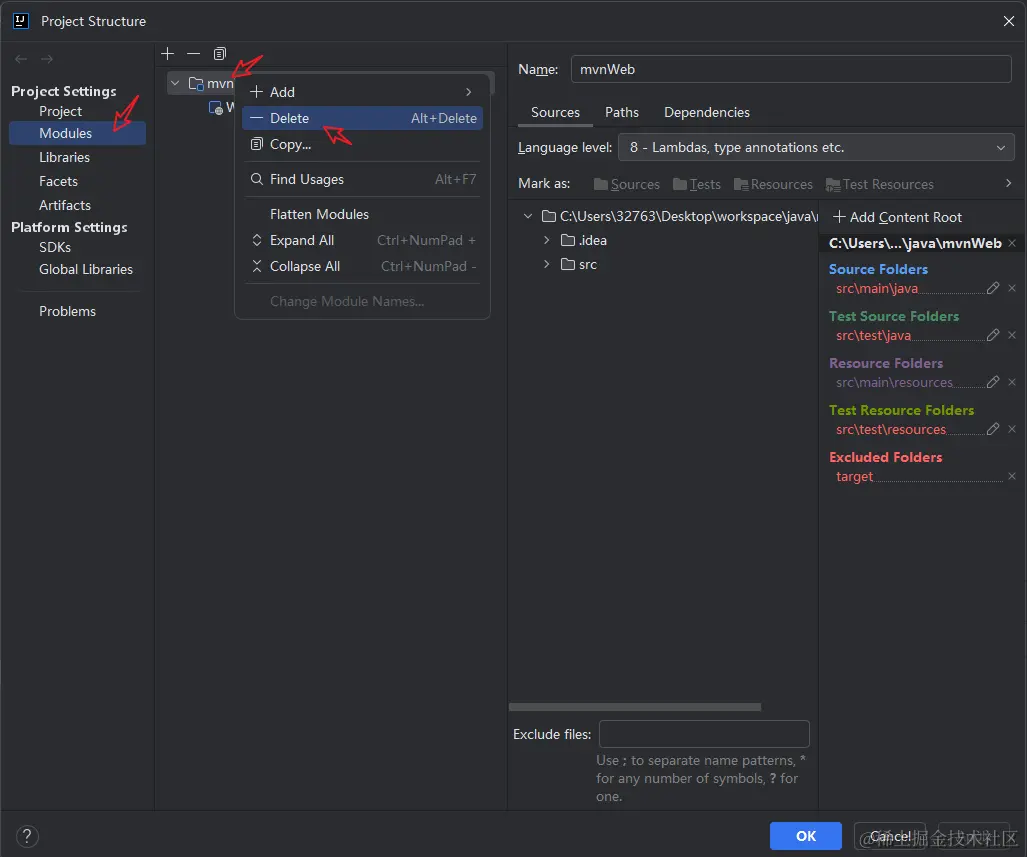This screenshot has height=857, width=1027.
Task: Click Add Content Root
Action: pyautogui.click(x=897, y=217)
